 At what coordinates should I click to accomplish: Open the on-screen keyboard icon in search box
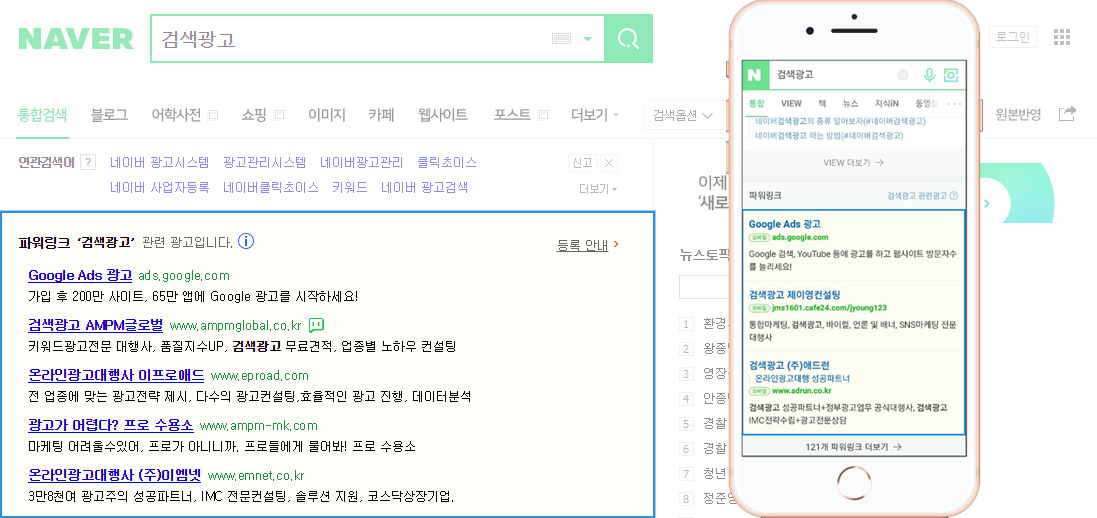pos(561,39)
